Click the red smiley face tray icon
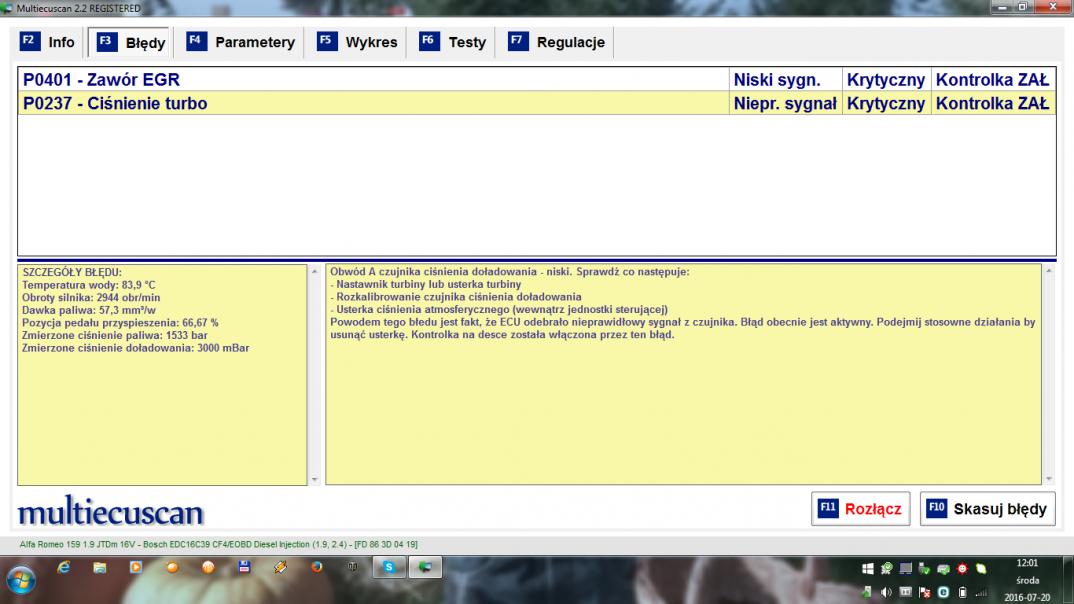The height and width of the screenshot is (604, 1074). click(x=962, y=568)
